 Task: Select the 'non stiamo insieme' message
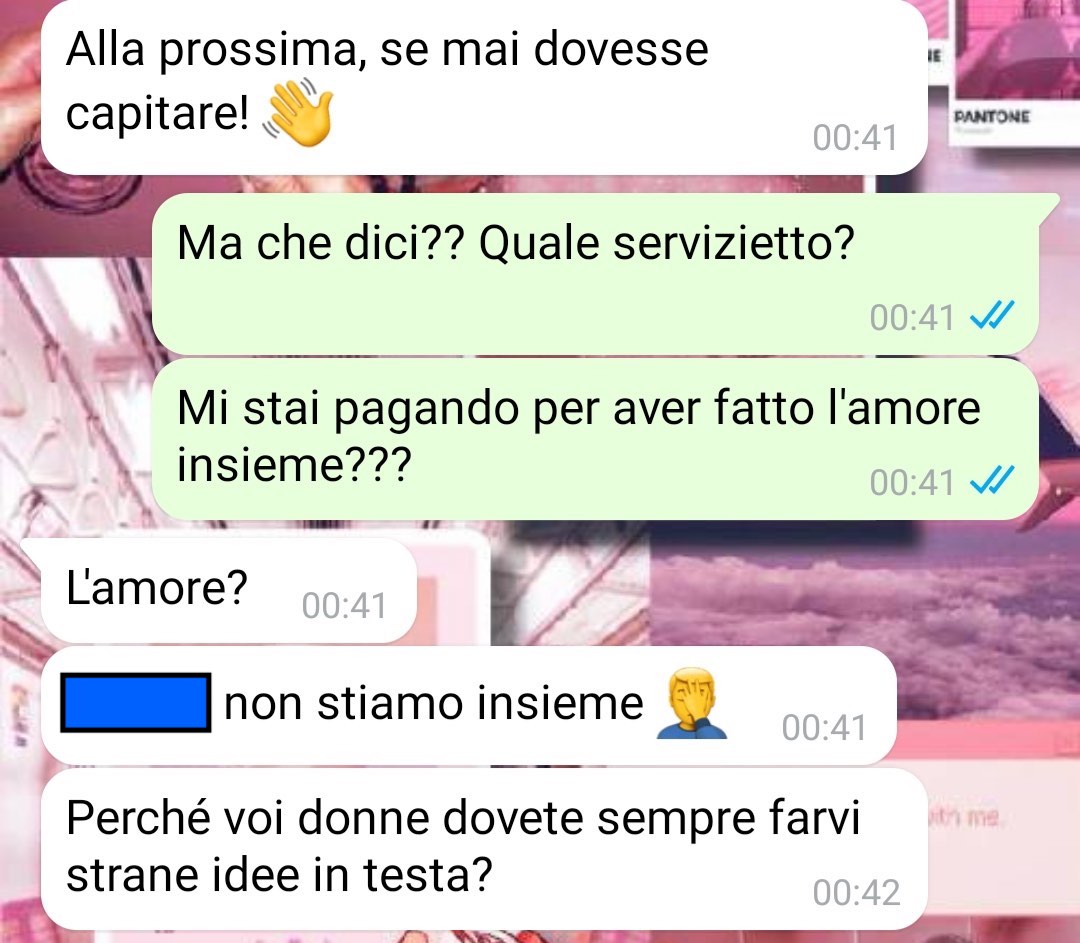[x=469, y=705]
